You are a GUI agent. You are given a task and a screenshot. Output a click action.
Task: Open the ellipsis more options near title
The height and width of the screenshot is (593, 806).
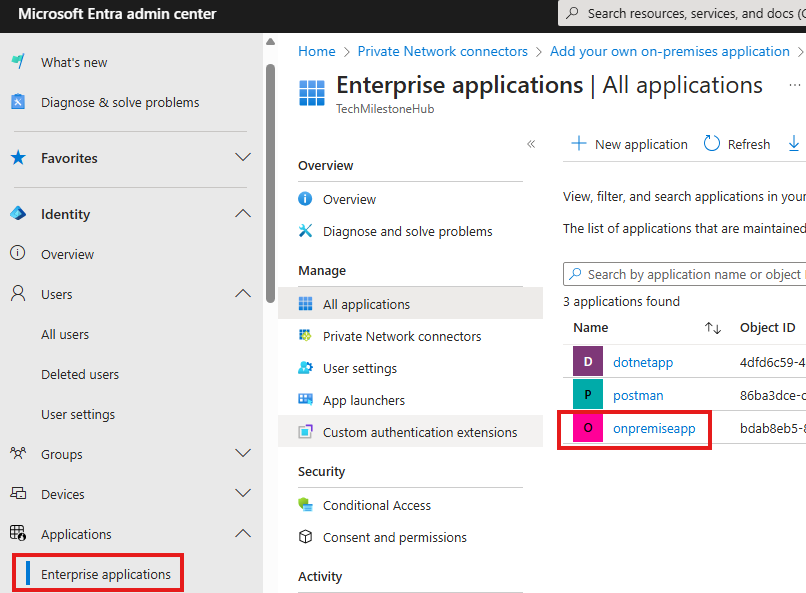click(795, 85)
